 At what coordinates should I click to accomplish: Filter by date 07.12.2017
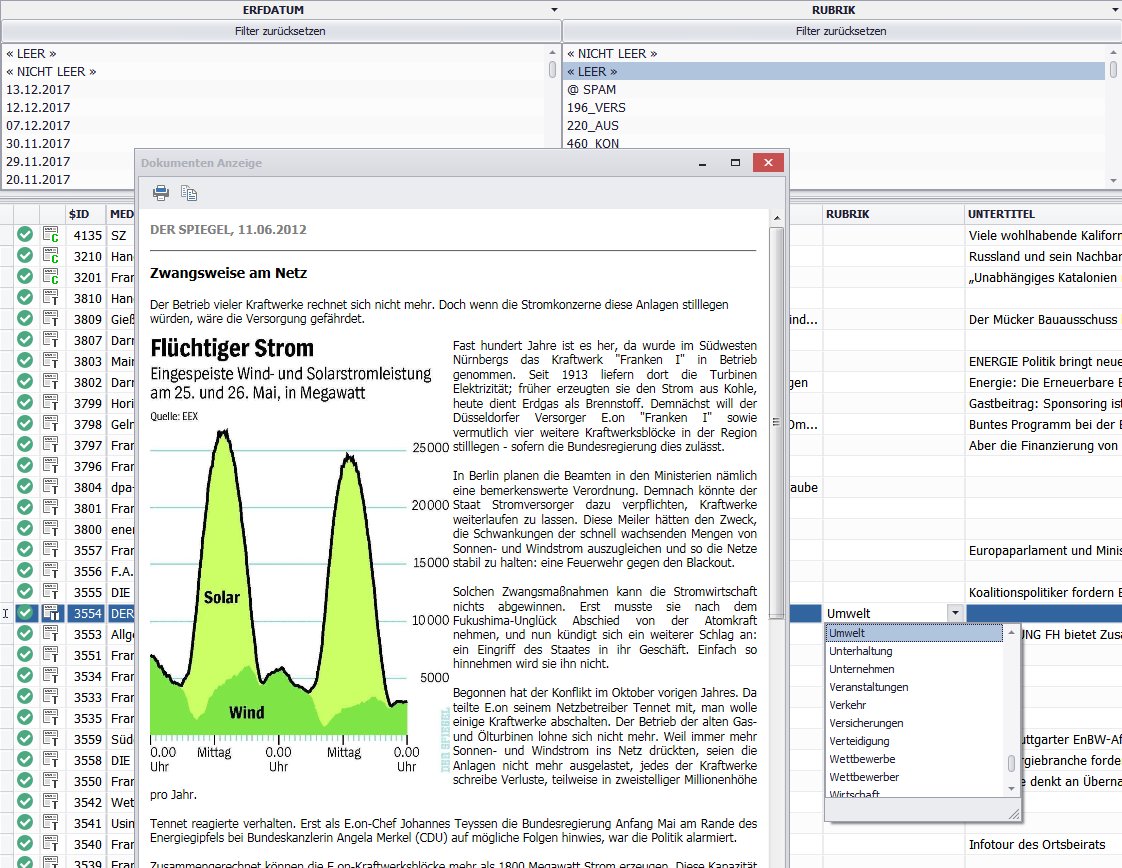point(274,125)
